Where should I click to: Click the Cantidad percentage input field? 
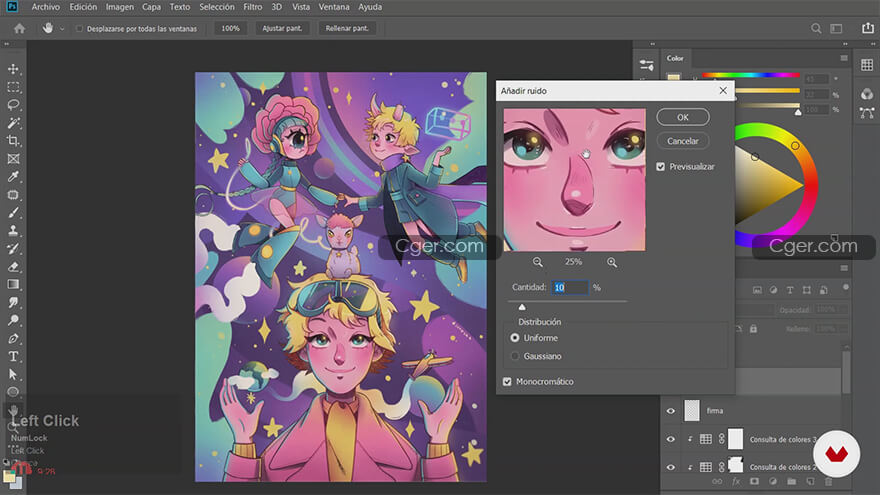[x=570, y=287]
